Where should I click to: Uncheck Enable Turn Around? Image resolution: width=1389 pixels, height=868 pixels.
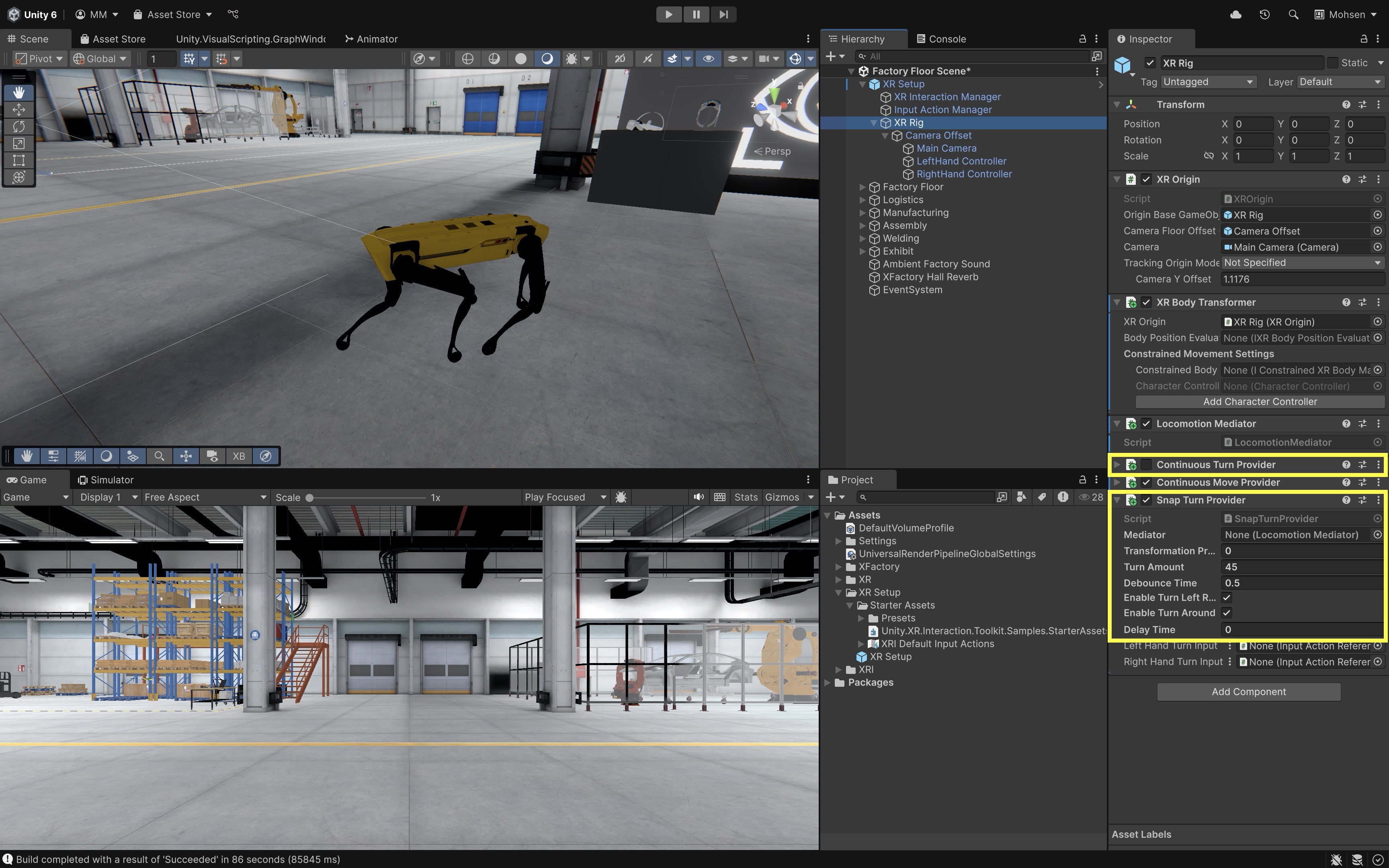(1227, 613)
